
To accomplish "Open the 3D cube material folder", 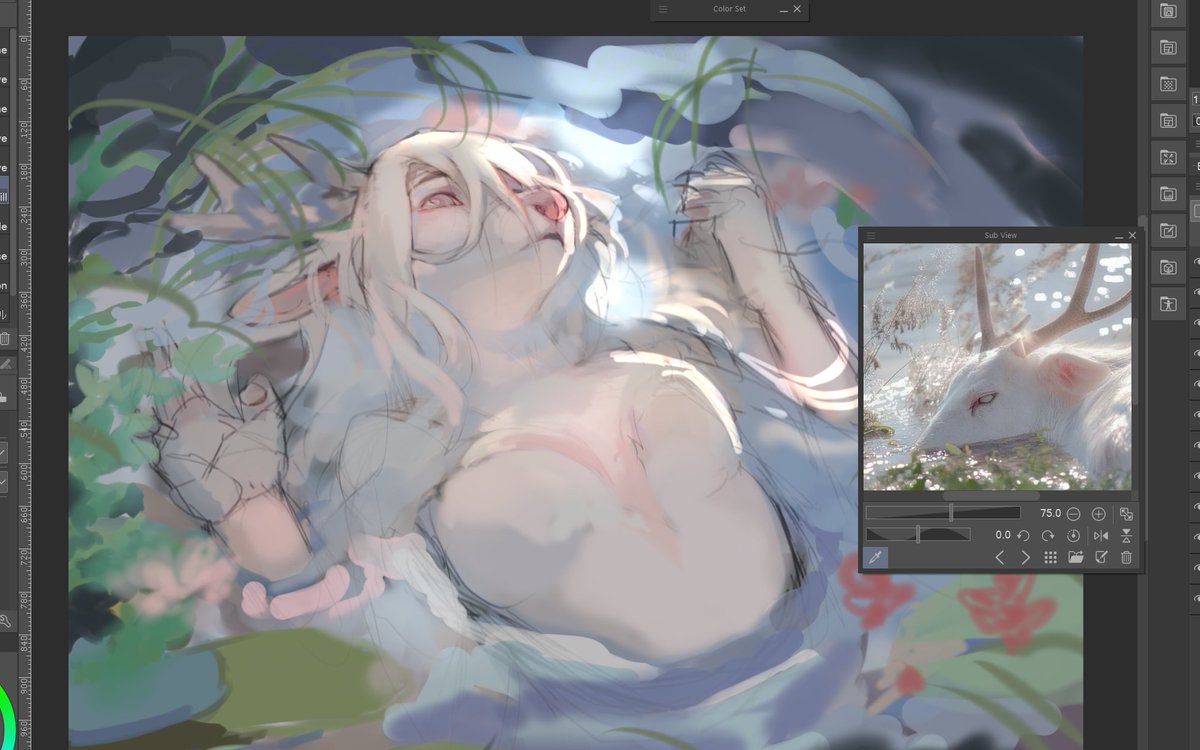I will click(1168, 268).
